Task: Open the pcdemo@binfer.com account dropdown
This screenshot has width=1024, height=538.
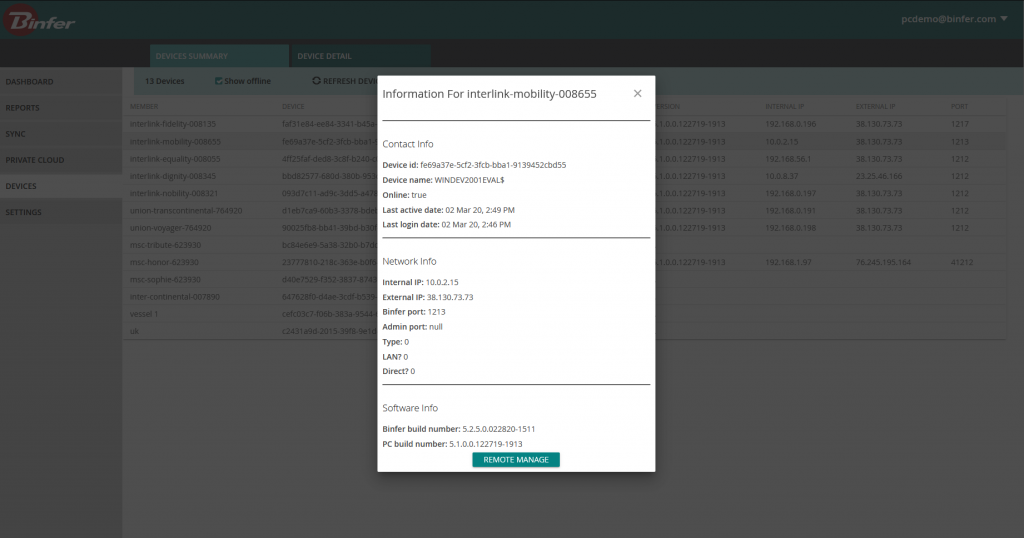Action: (x=954, y=19)
